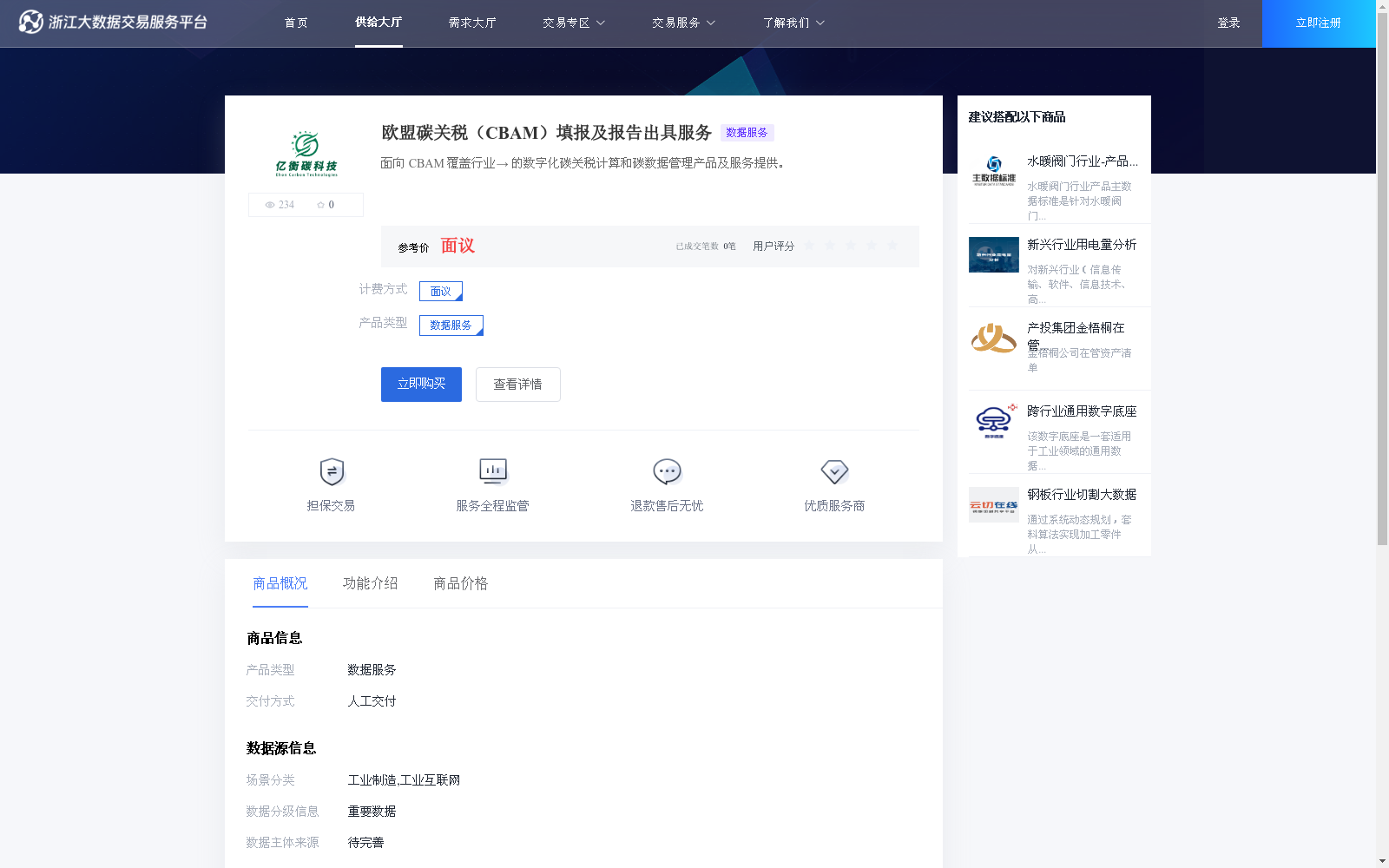This screenshot has width=1389, height=868.
Task: Click the 亿衡碳科技 company logo
Action: pos(306,154)
